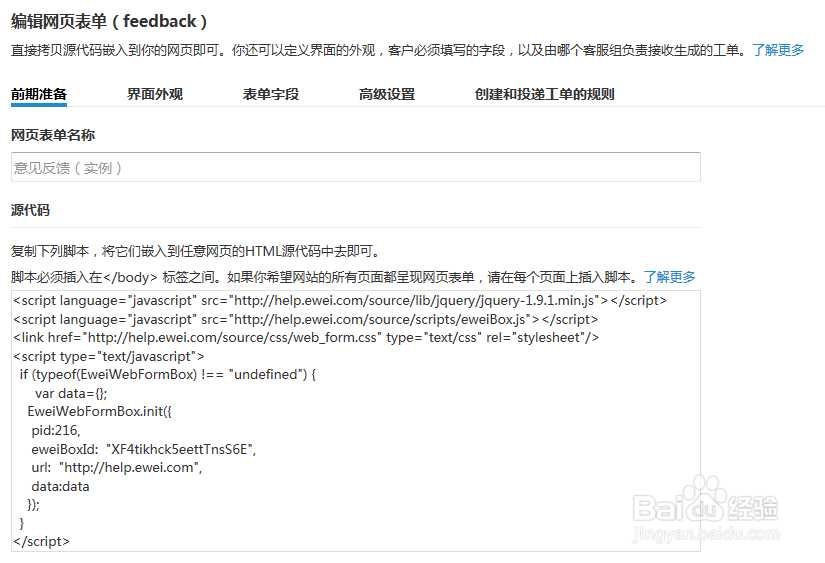
Task: Click the eweiBoxId value line
Action: pyautogui.click(x=144, y=449)
